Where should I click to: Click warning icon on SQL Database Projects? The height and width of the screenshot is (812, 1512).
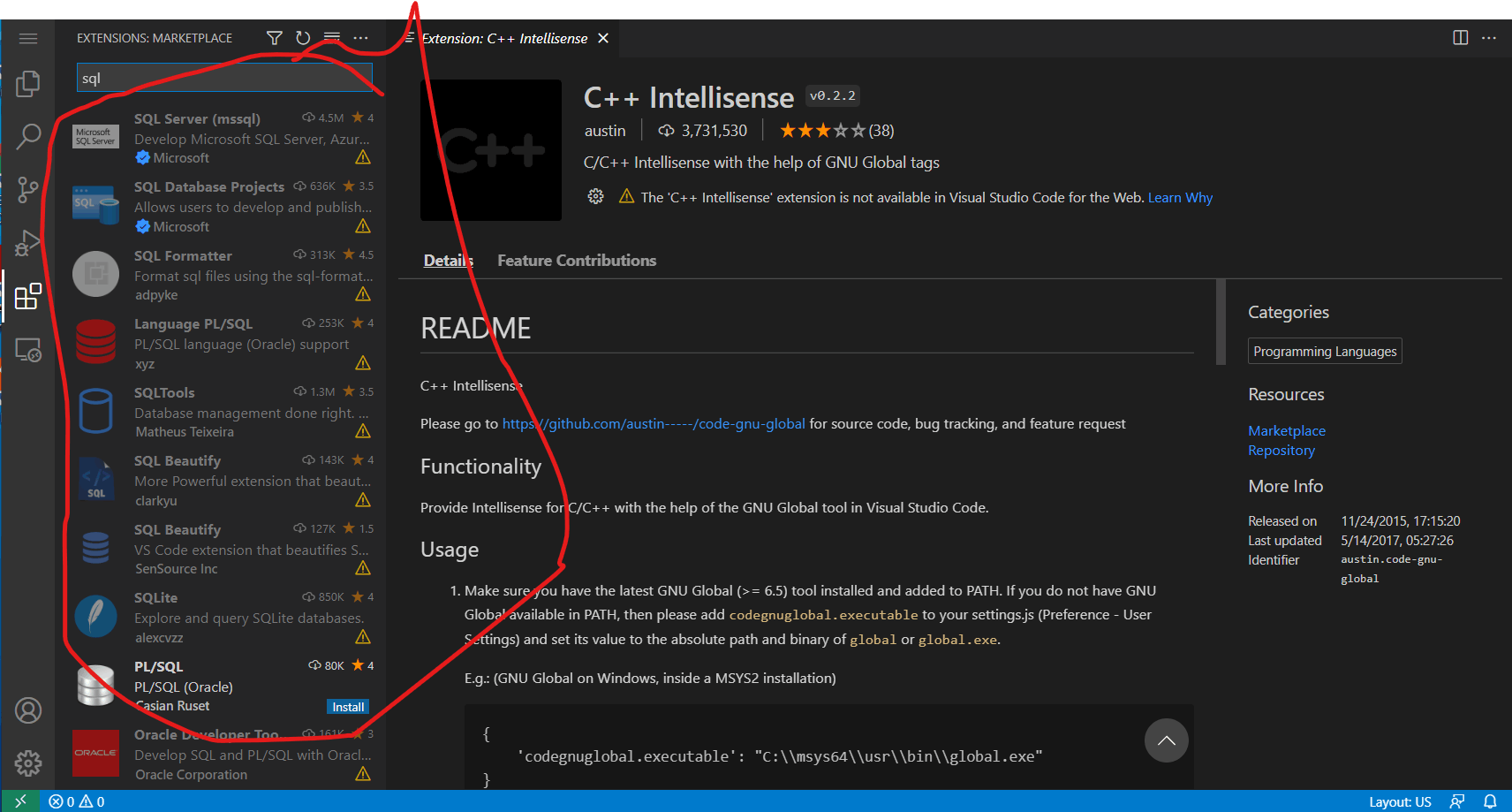pos(363,226)
